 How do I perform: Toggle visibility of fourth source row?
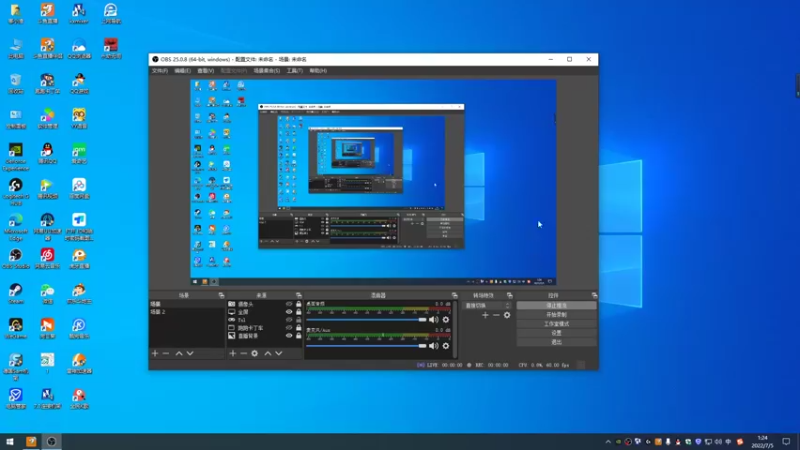289,328
